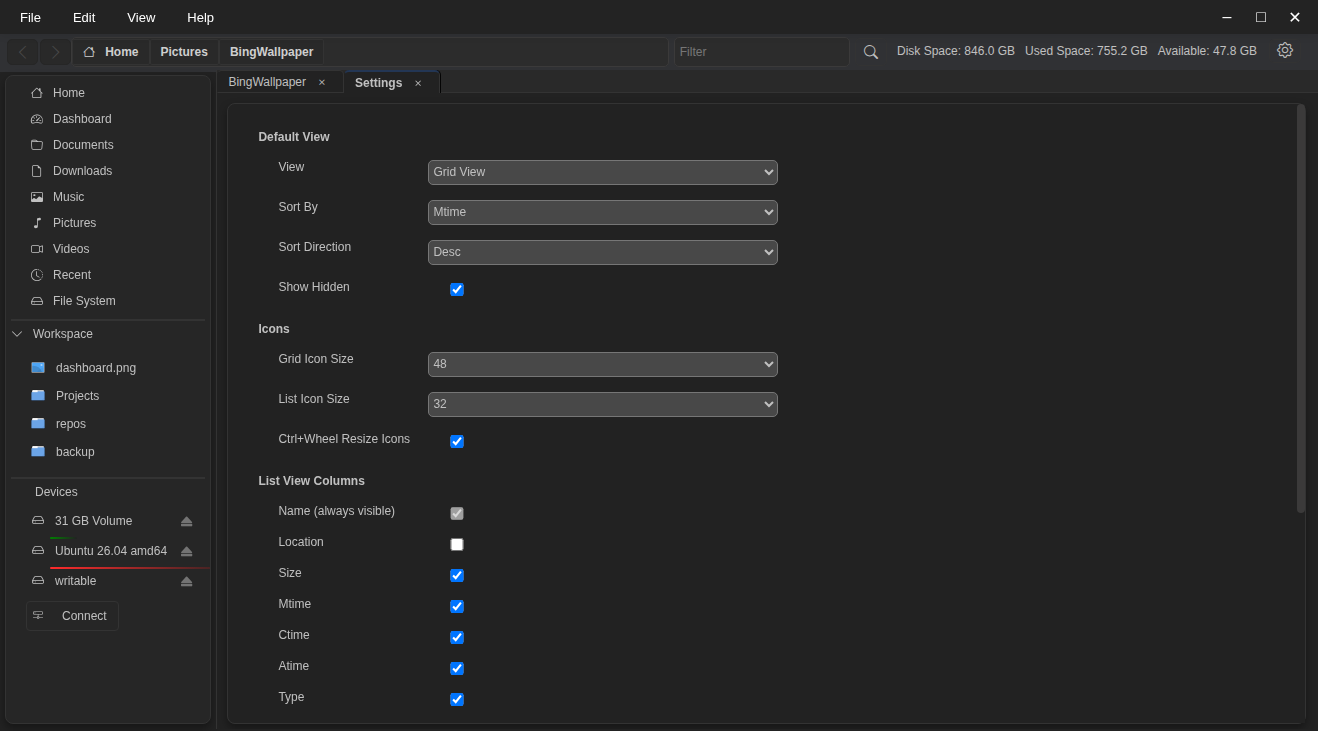The width and height of the screenshot is (1318, 731).
Task: Disable the Mtime column checkbox
Action: 457,606
